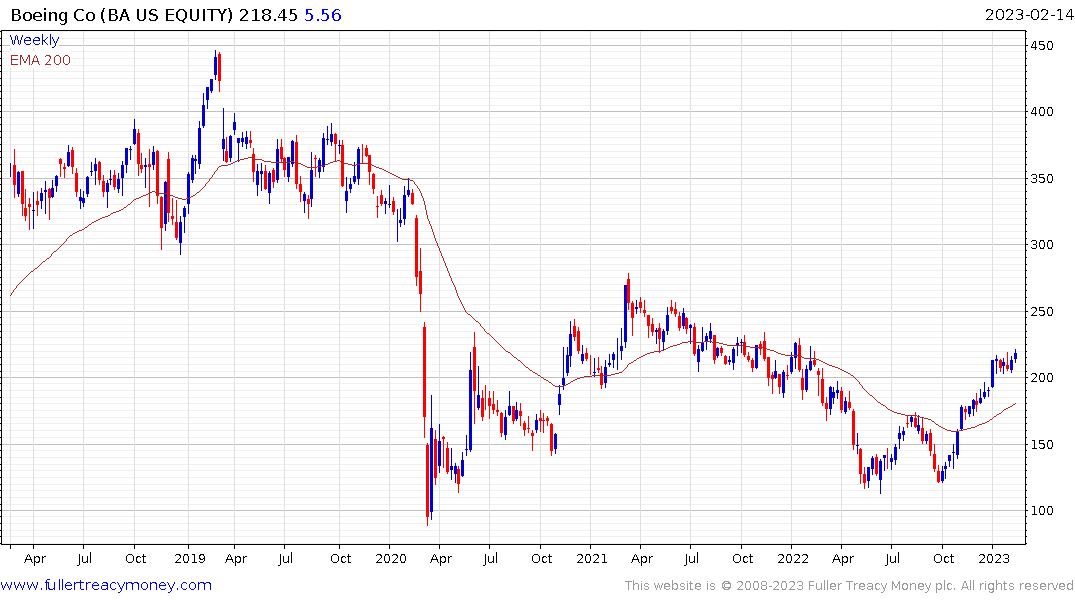Click the last price value 218.45
Image resolution: width=1075 pixels, height=600 pixels.
click(x=268, y=15)
